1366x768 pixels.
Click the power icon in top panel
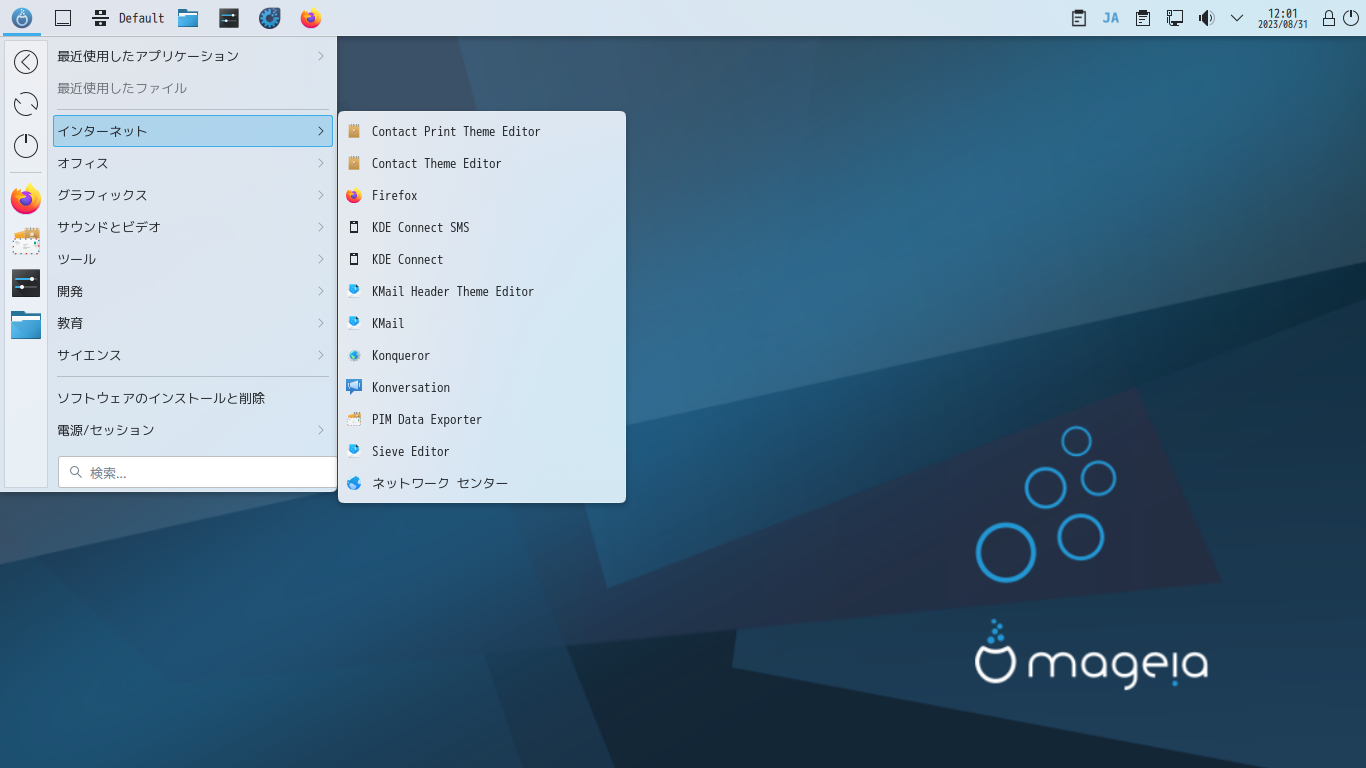point(1350,18)
